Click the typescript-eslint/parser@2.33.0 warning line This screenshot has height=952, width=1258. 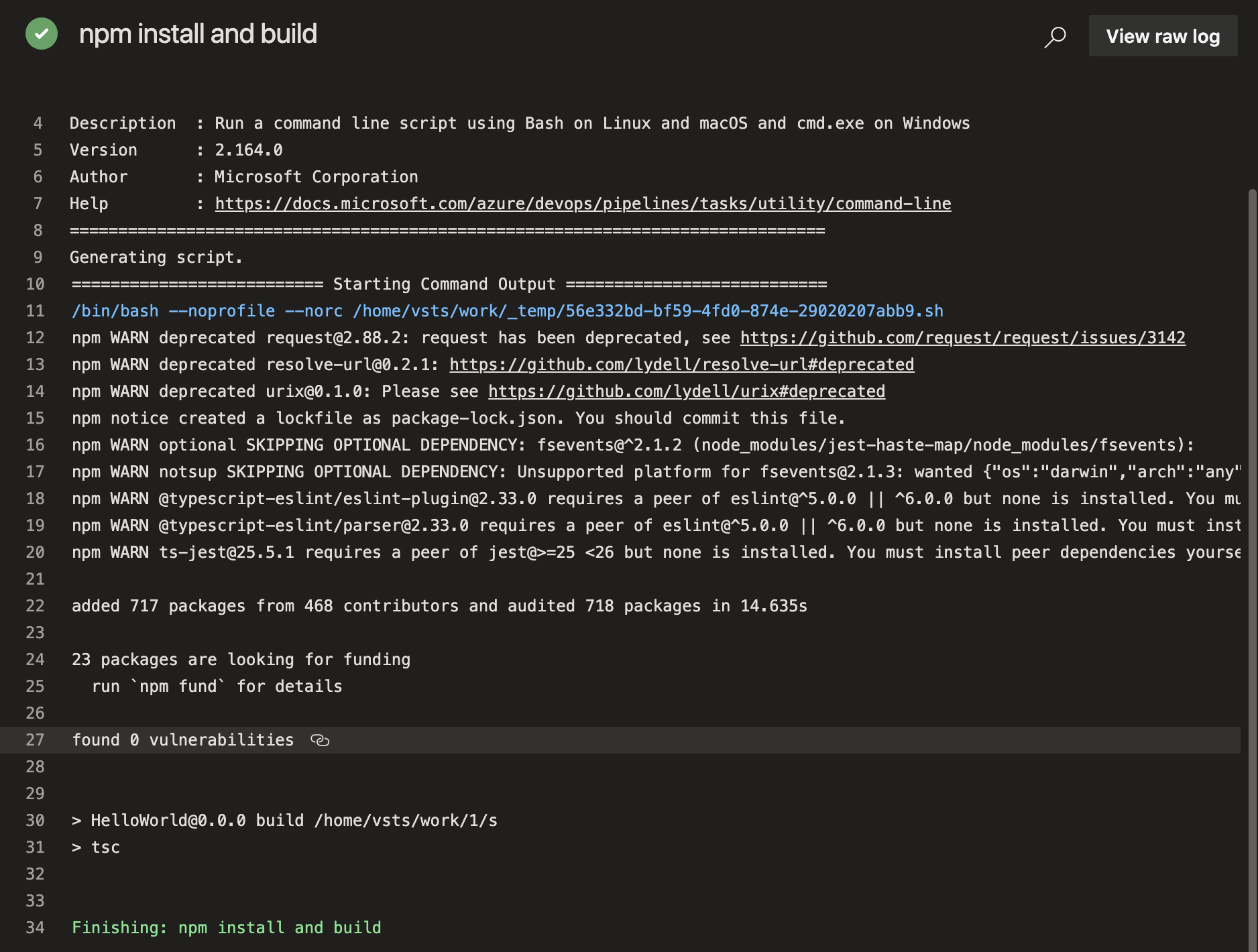pyautogui.click(x=656, y=526)
